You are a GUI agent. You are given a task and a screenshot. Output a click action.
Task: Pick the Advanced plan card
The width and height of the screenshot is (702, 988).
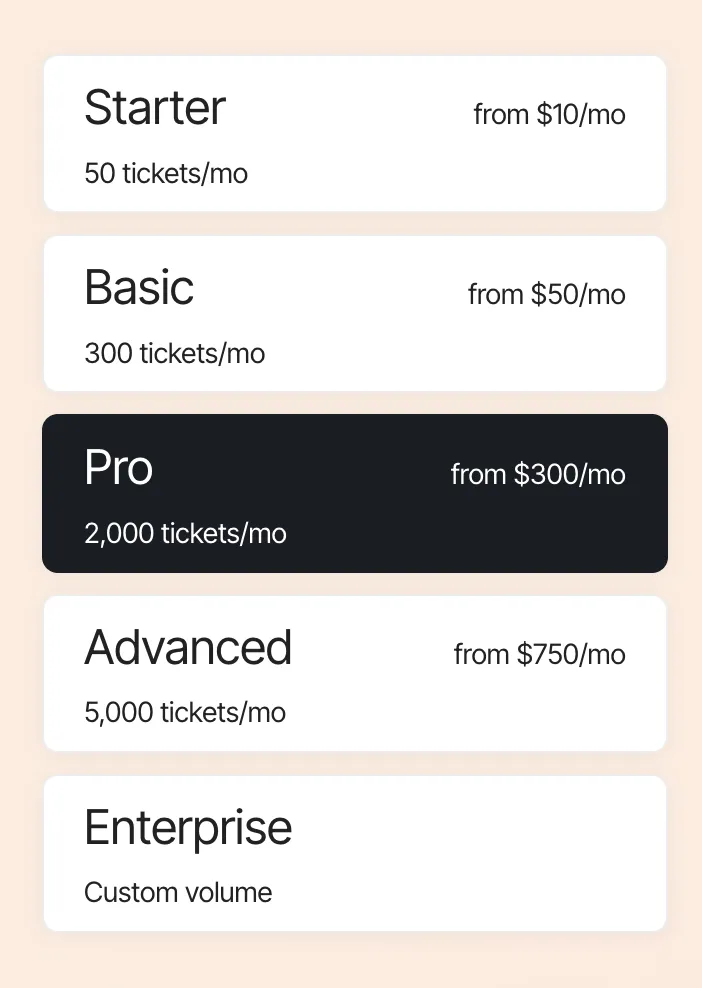coord(355,674)
